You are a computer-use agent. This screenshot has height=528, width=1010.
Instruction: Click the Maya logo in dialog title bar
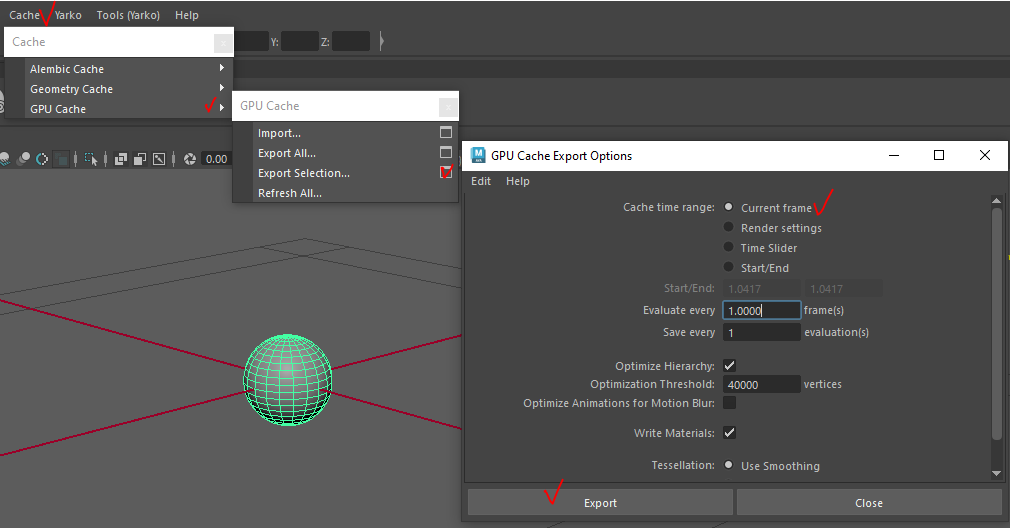click(x=478, y=155)
